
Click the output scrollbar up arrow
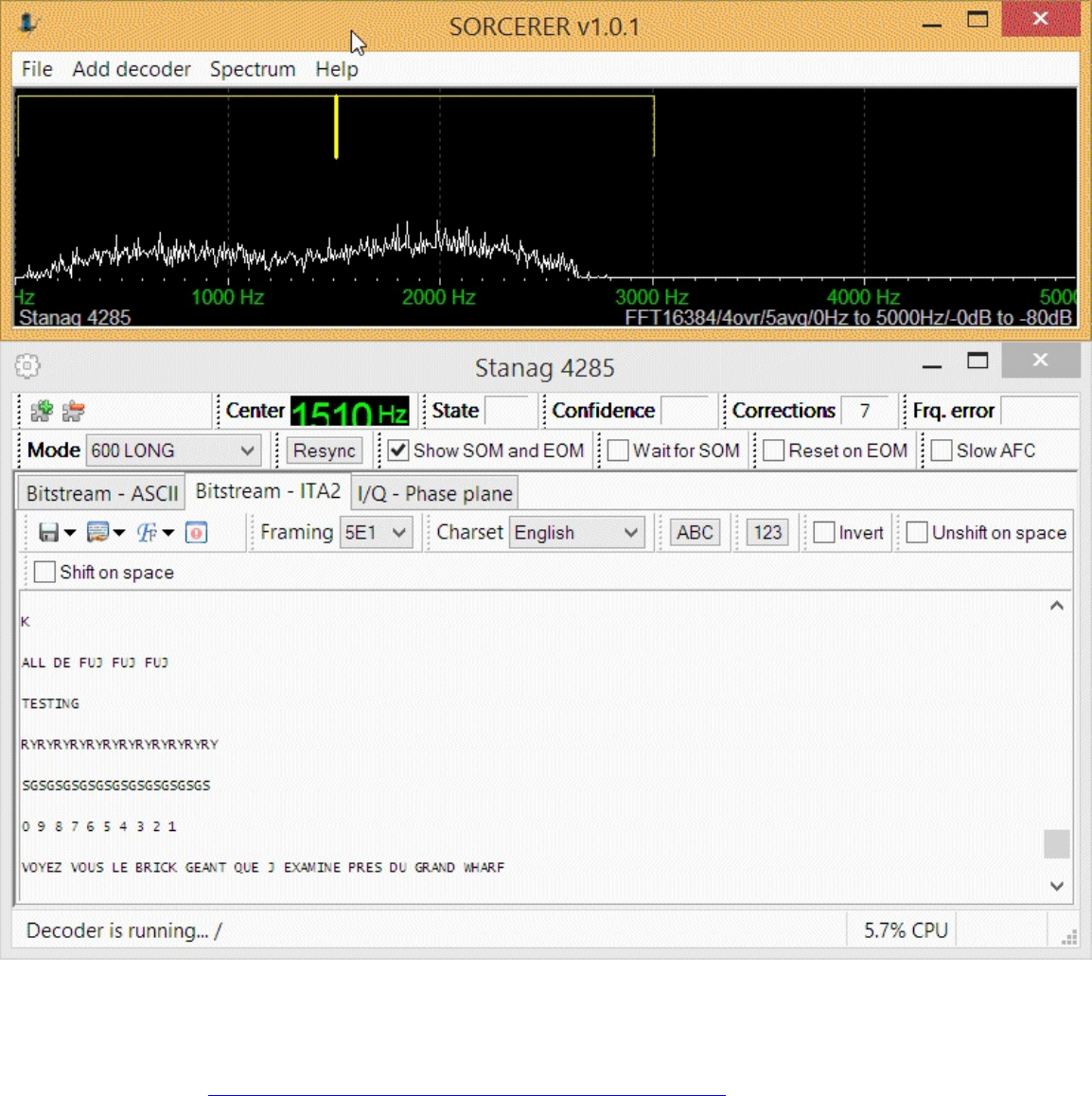pos(1056,606)
